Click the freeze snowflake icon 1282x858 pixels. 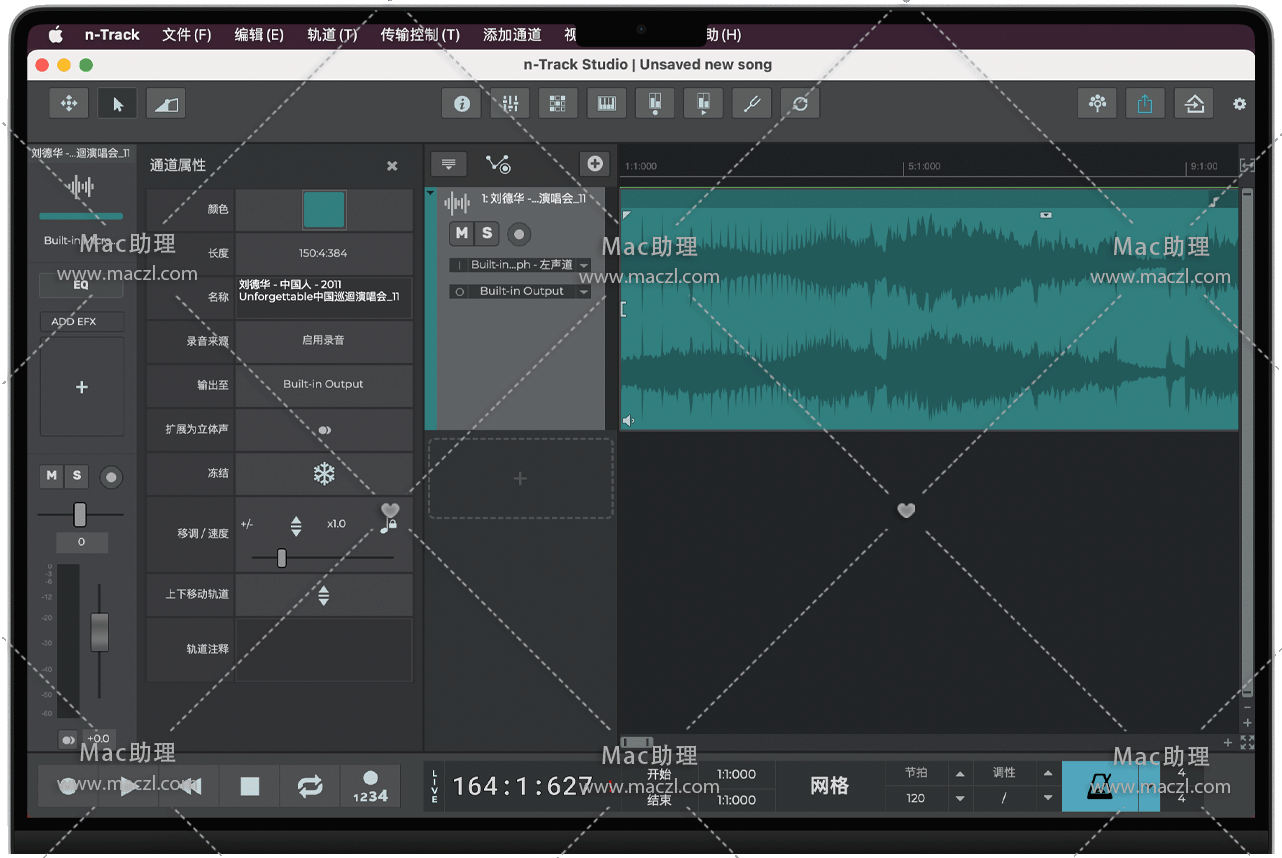tap(324, 473)
